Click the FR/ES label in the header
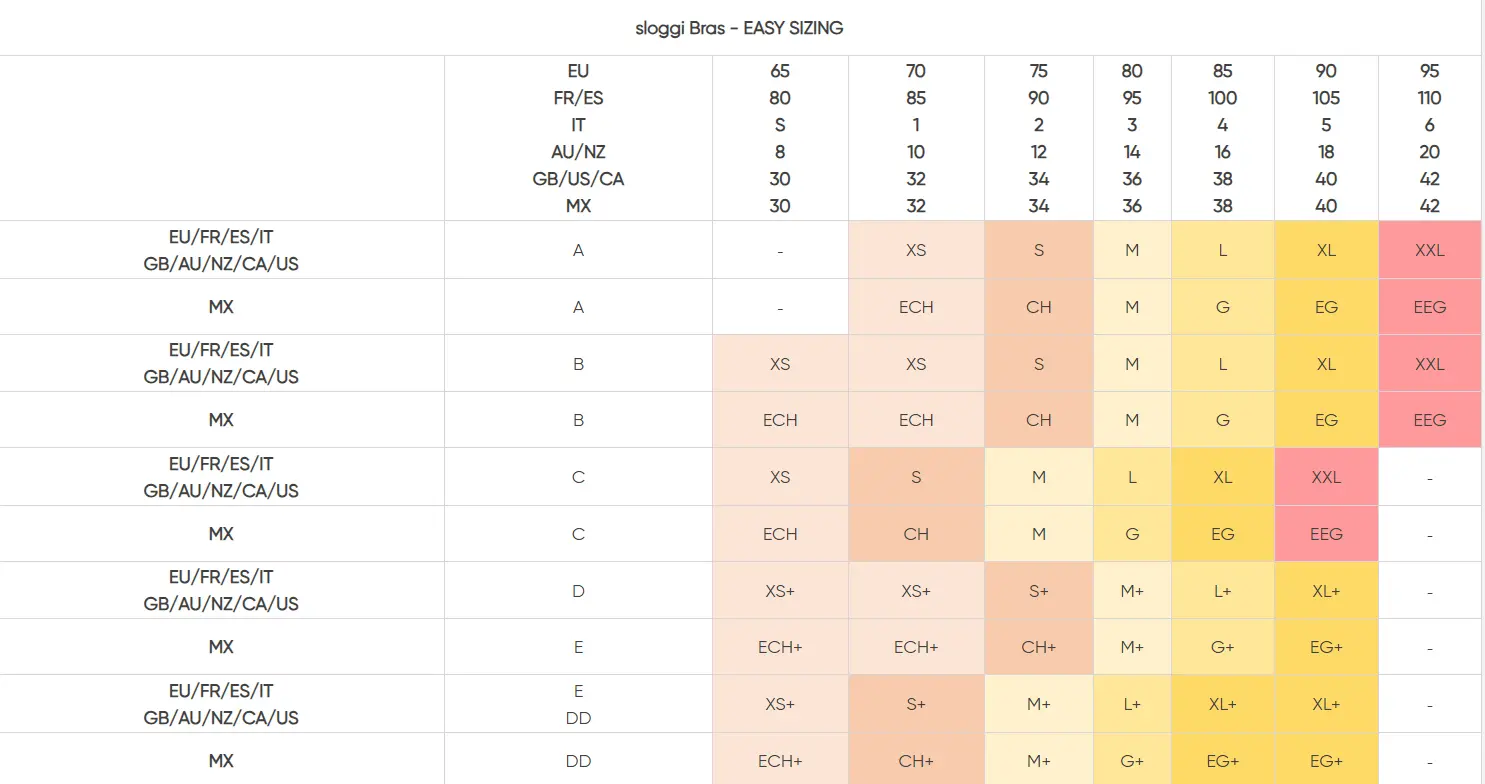The width and height of the screenshot is (1485, 784). [x=578, y=98]
